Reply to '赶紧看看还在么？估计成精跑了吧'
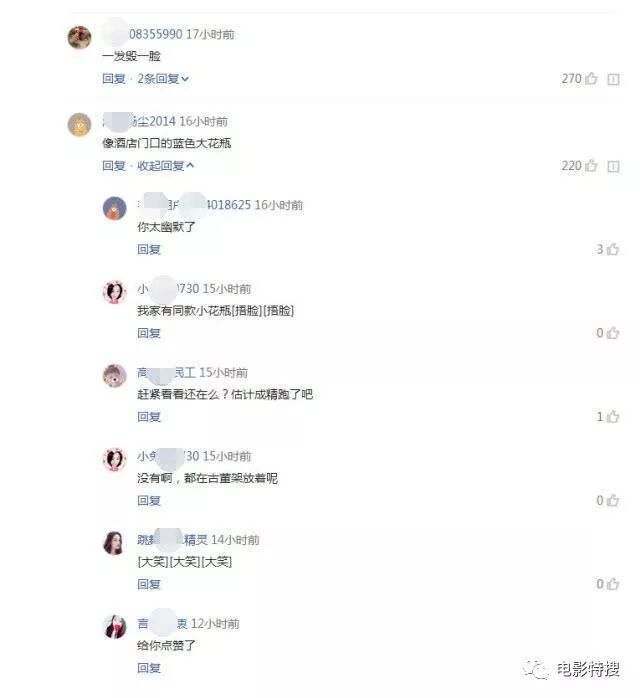The image size is (640, 698). (x=149, y=417)
